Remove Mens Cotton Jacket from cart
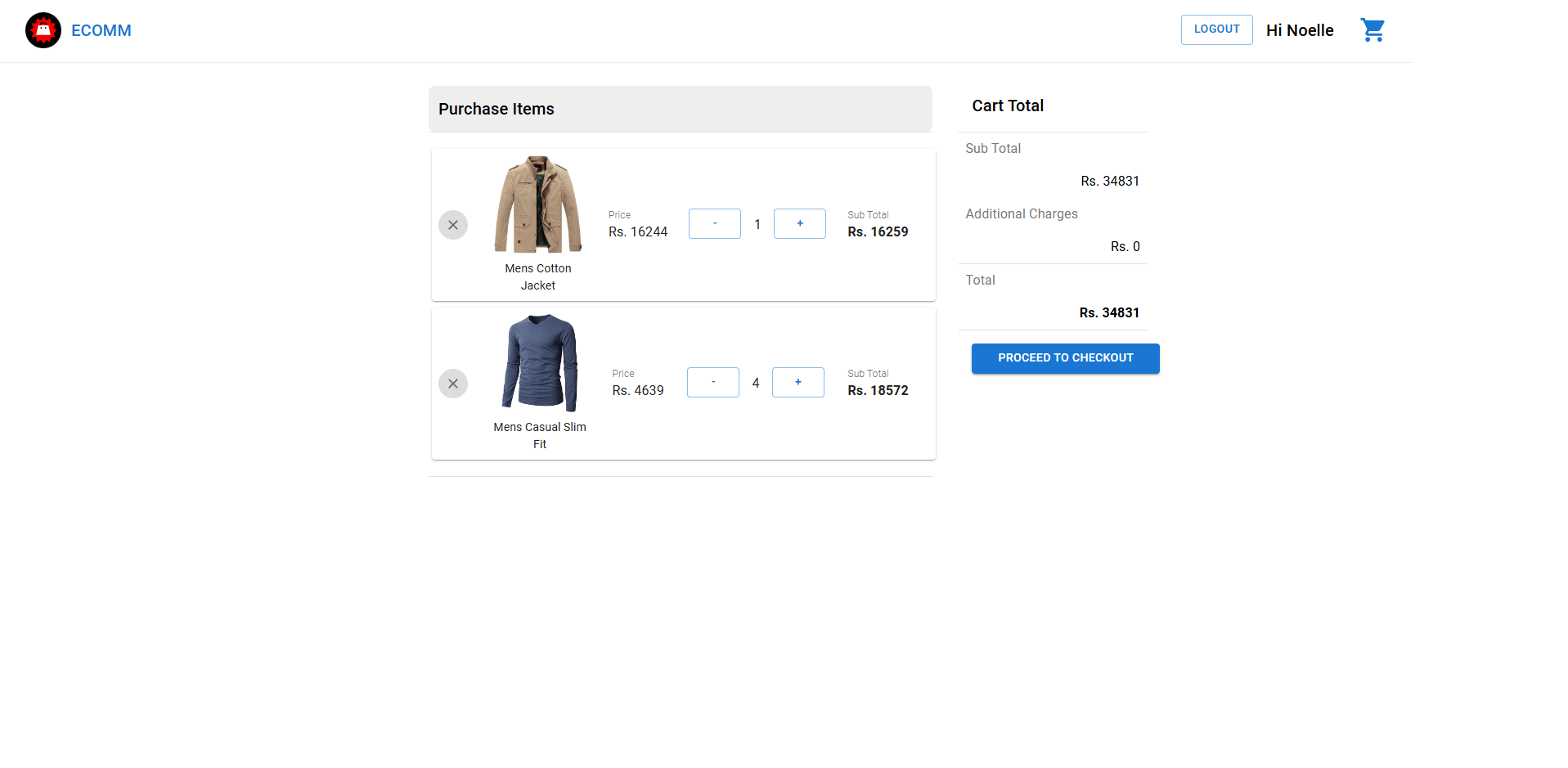1568x768 pixels. point(453,225)
